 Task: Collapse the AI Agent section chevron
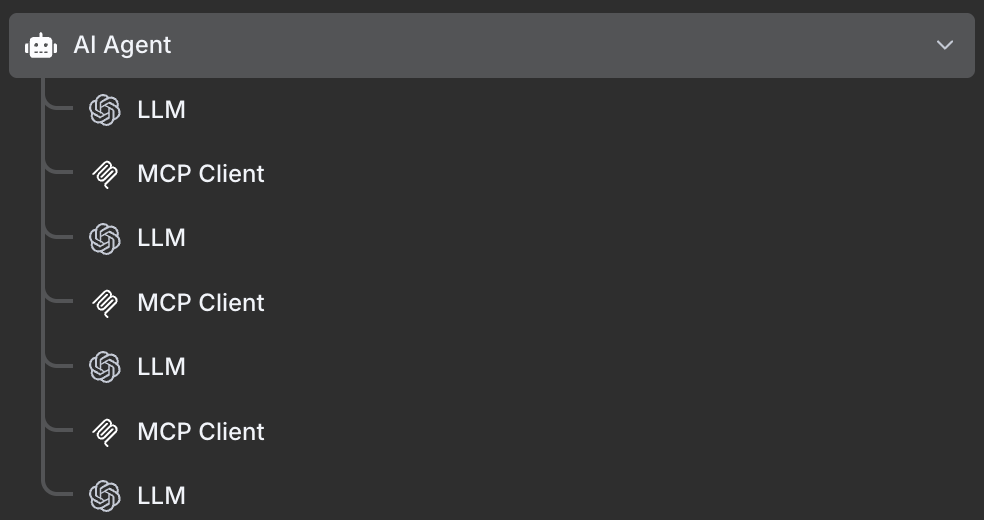[944, 45]
